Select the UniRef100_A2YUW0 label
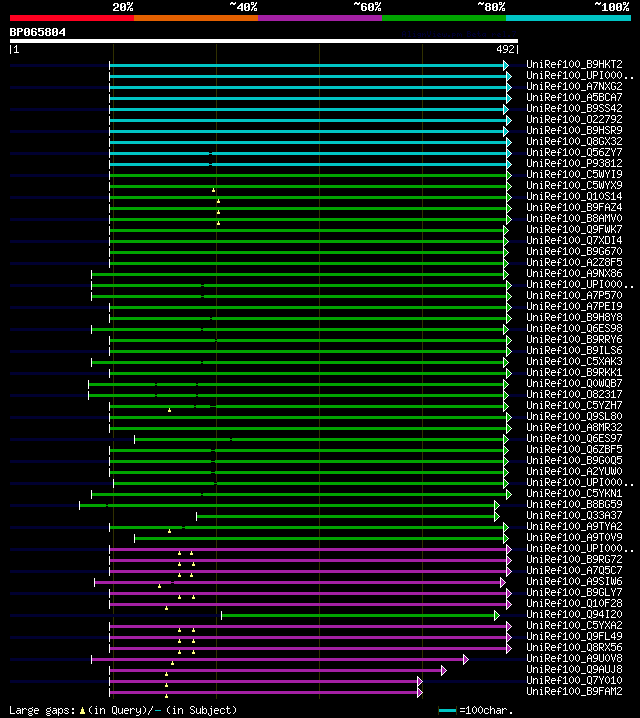This screenshot has width=640, height=718. 574,471
